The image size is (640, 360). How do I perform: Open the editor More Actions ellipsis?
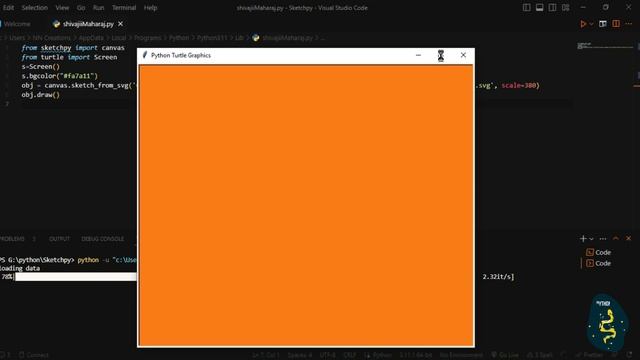(629, 24)
